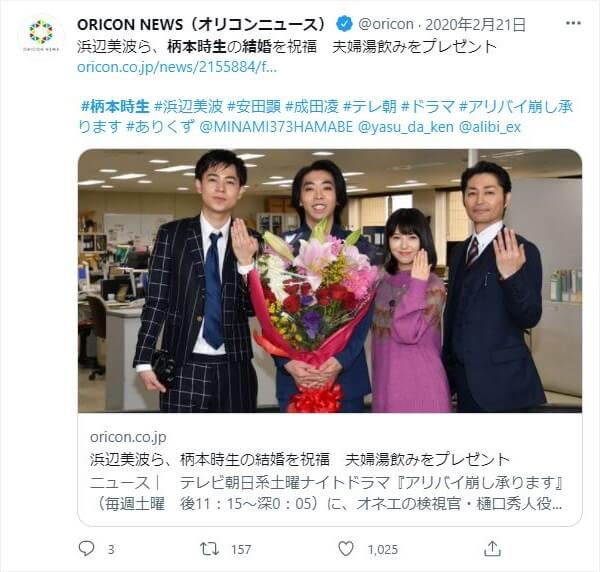The width and height of the screenshot is (600, 572).
Task: Click the reply speech bubble icon
Action: pos(86,549)
